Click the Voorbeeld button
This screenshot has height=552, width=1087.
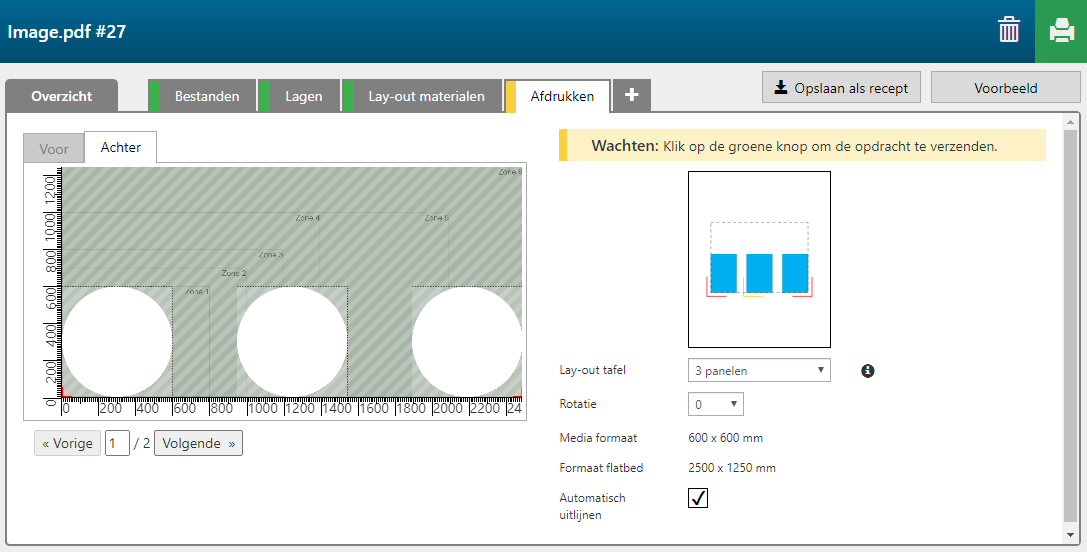pos(1005,88)
